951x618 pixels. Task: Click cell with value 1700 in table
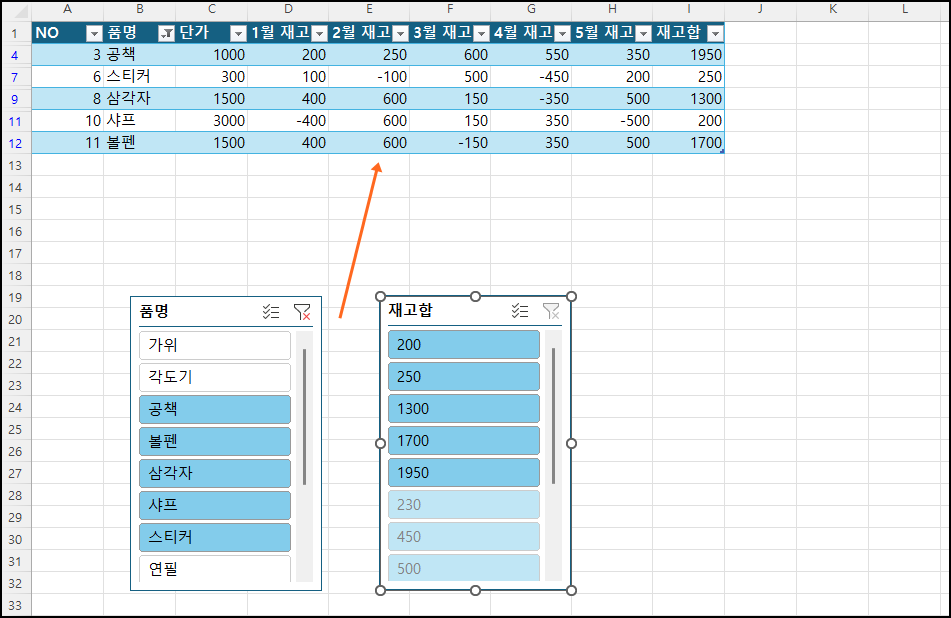pyautogui.click(x=688, y=143)
